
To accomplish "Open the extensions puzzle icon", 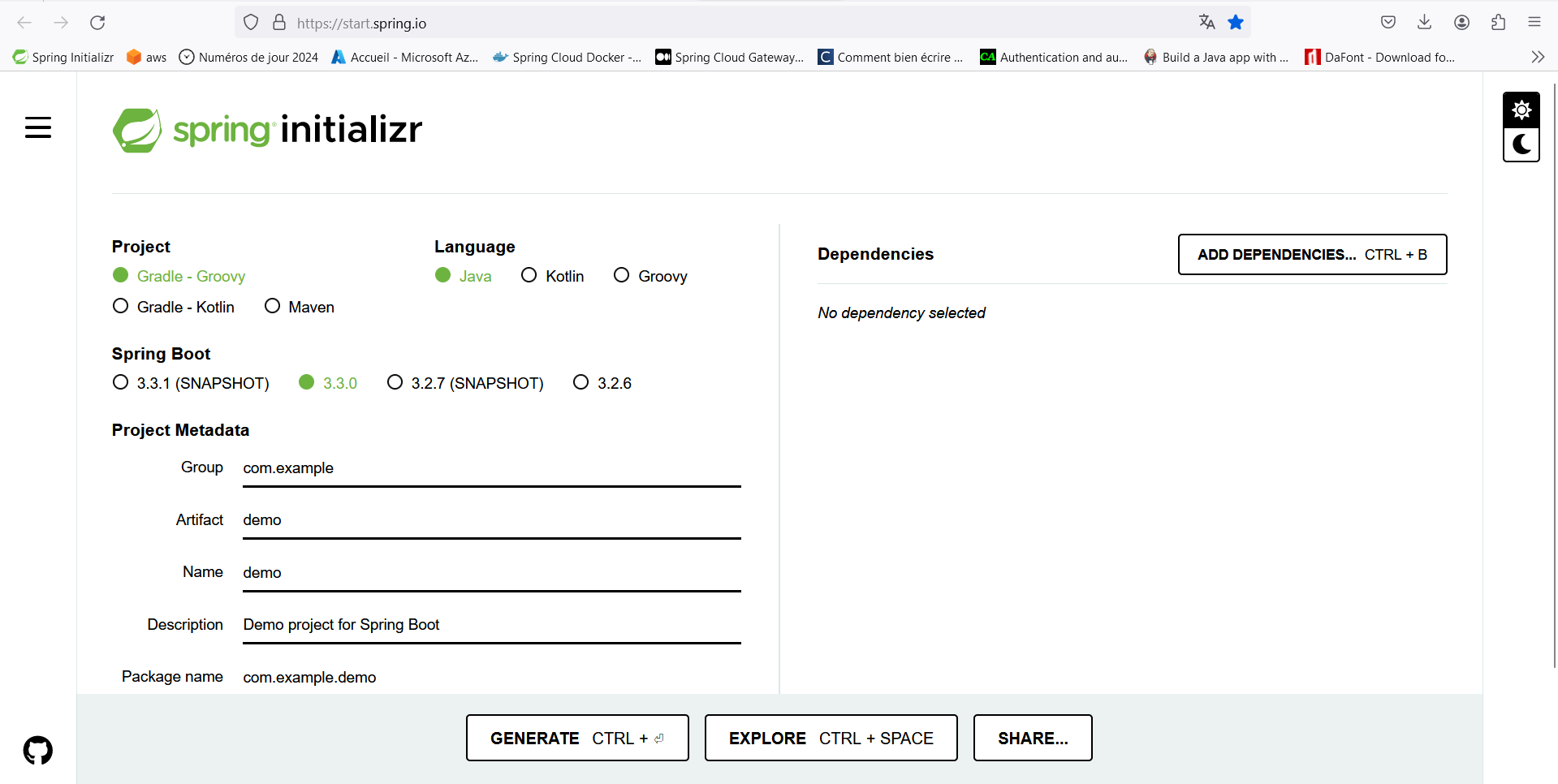I will [x=1498, y=23].
